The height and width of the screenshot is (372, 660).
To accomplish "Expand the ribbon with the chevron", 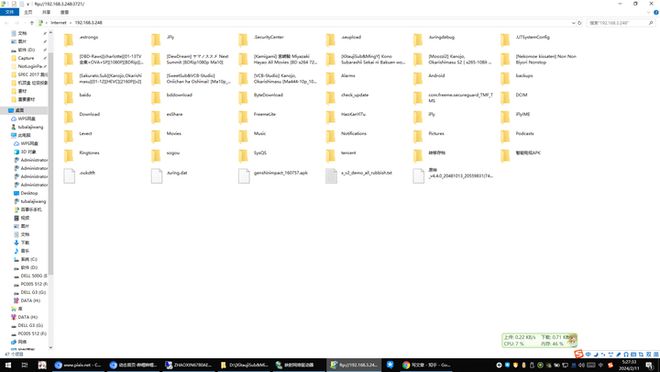I will (x=648, y=12).
